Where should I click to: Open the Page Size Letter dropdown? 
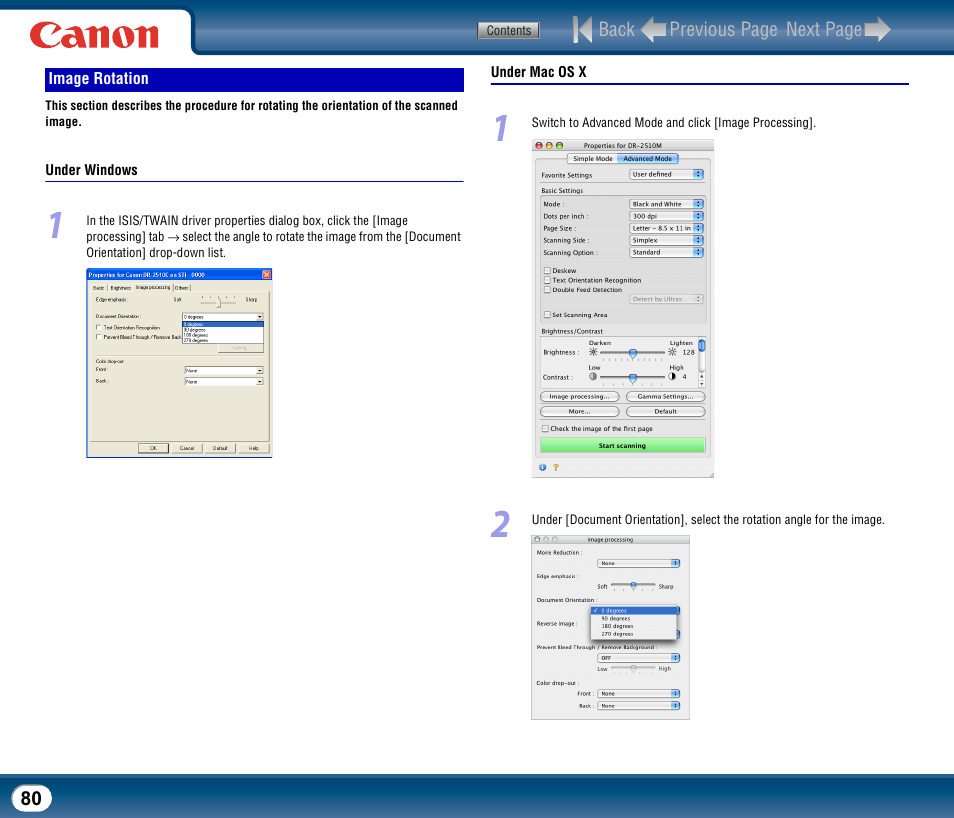pyautogui.click(x=666, y=228)
